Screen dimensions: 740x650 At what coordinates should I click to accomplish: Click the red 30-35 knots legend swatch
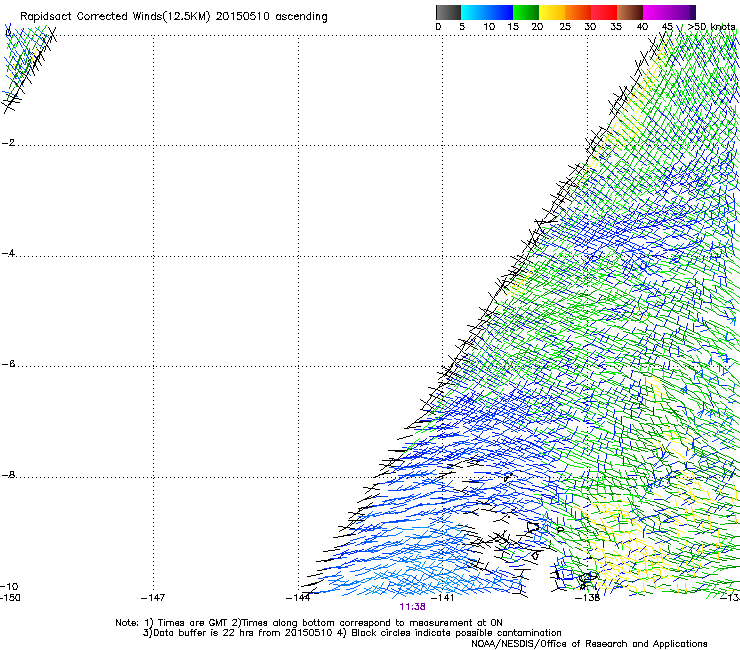coord(604,12)
